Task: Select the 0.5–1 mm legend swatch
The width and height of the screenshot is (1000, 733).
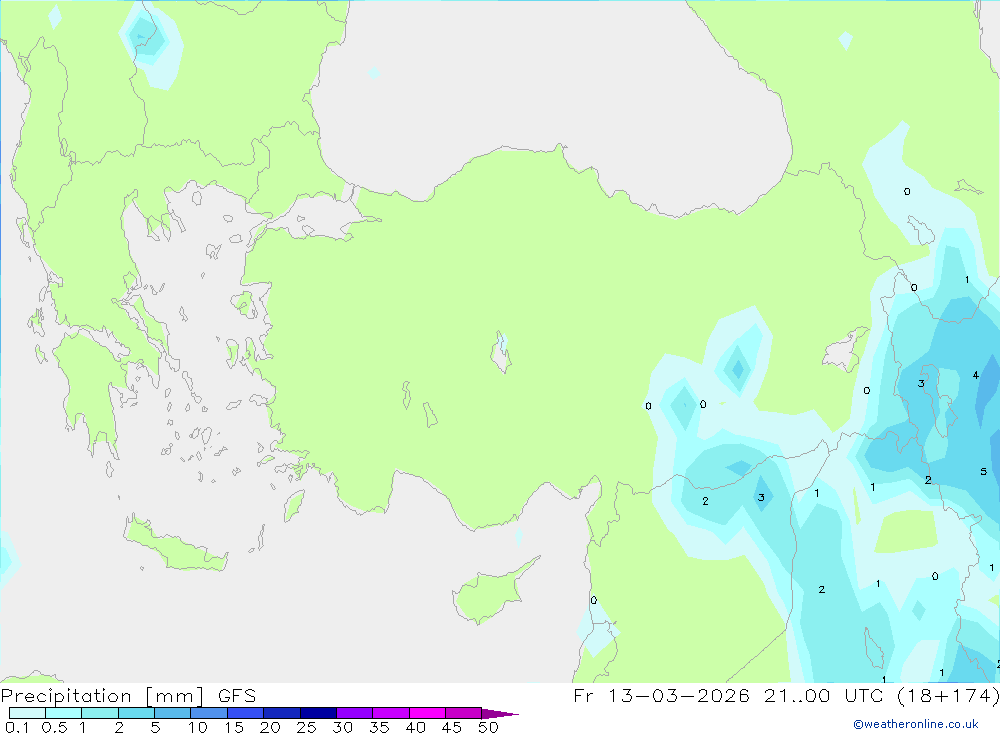Action: pos(64,713)
